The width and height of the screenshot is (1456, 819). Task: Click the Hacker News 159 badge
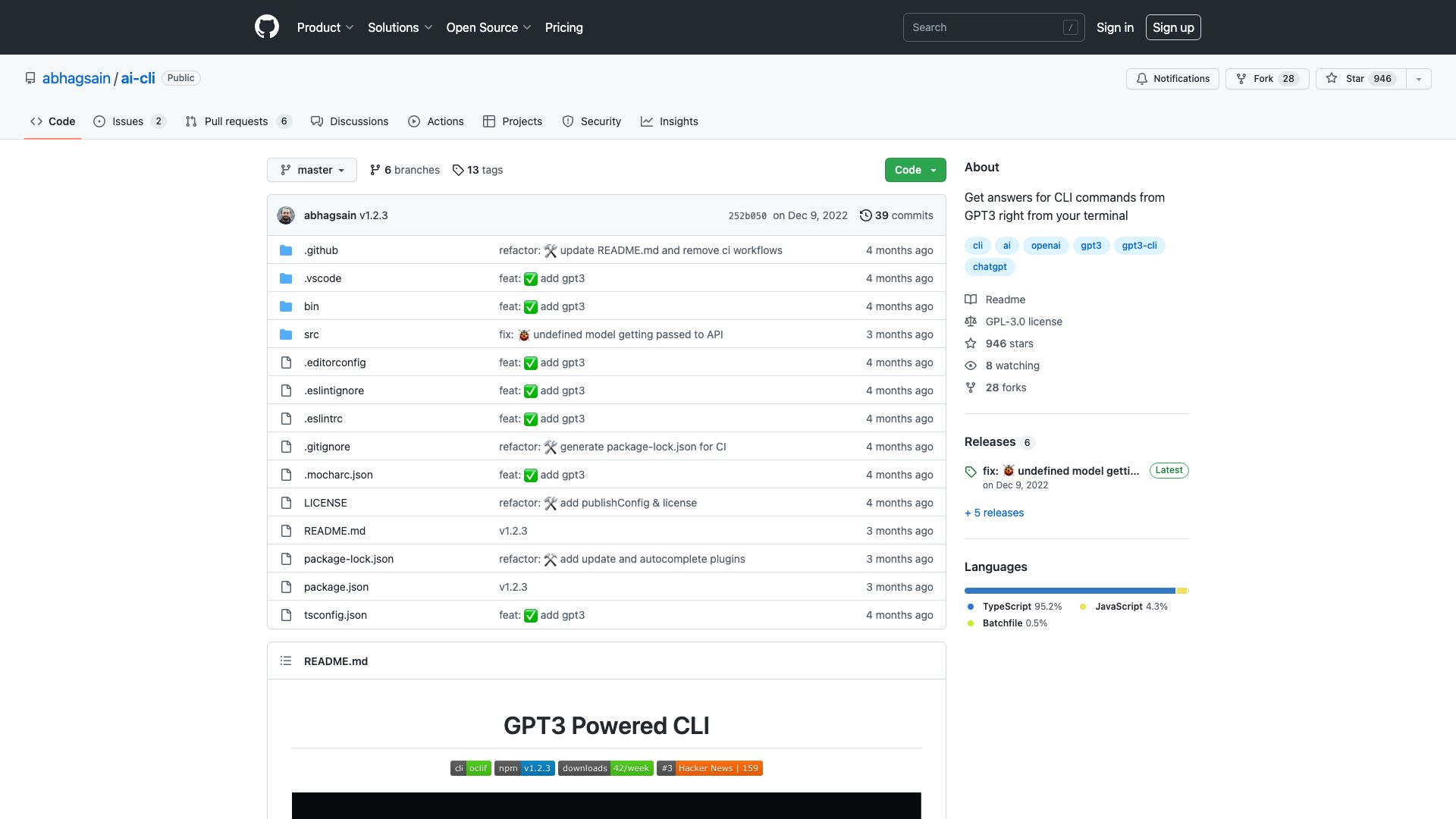point(710,768)
